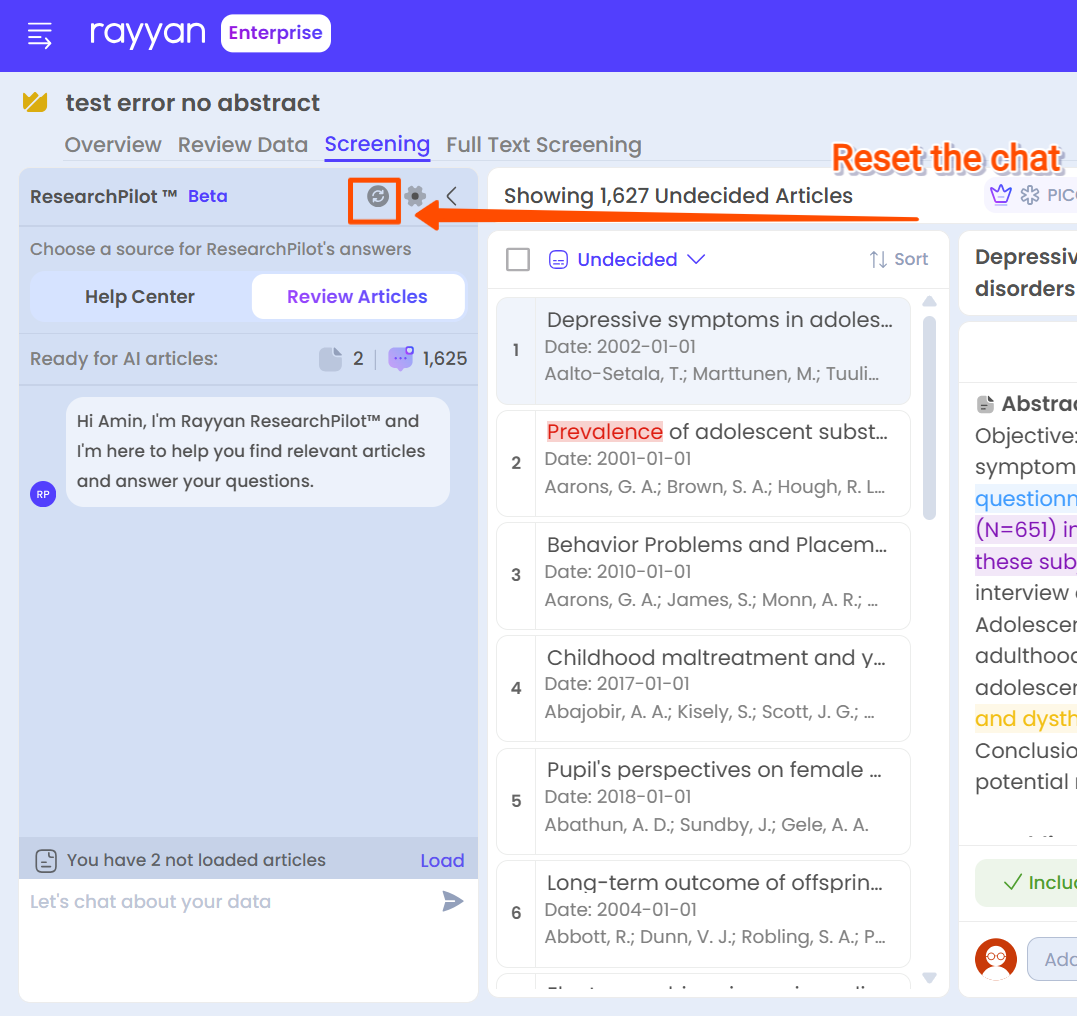Open the hamburger navigation menu

[39, 35]
